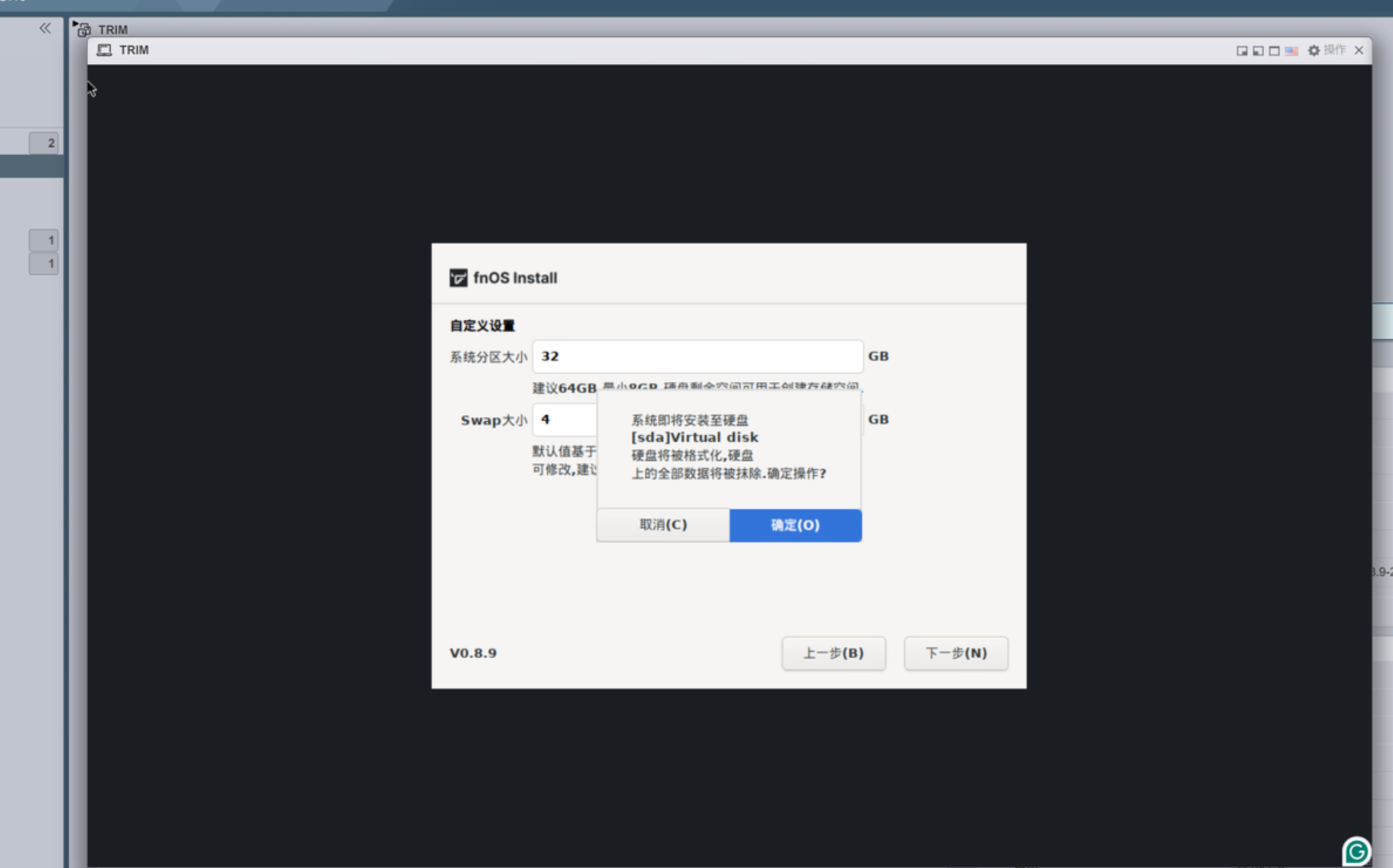
Task: Click the Grammarly icon in corner
Action: 1356,851
